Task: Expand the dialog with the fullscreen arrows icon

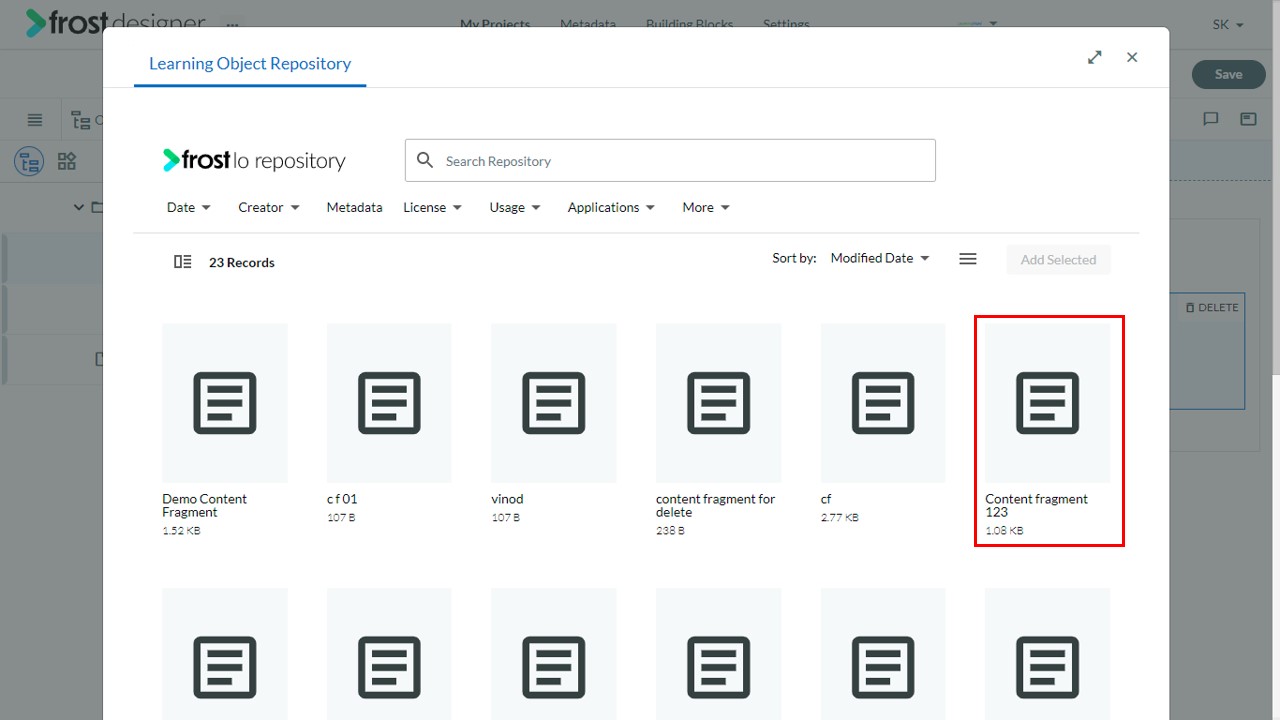Action: 1095,57
